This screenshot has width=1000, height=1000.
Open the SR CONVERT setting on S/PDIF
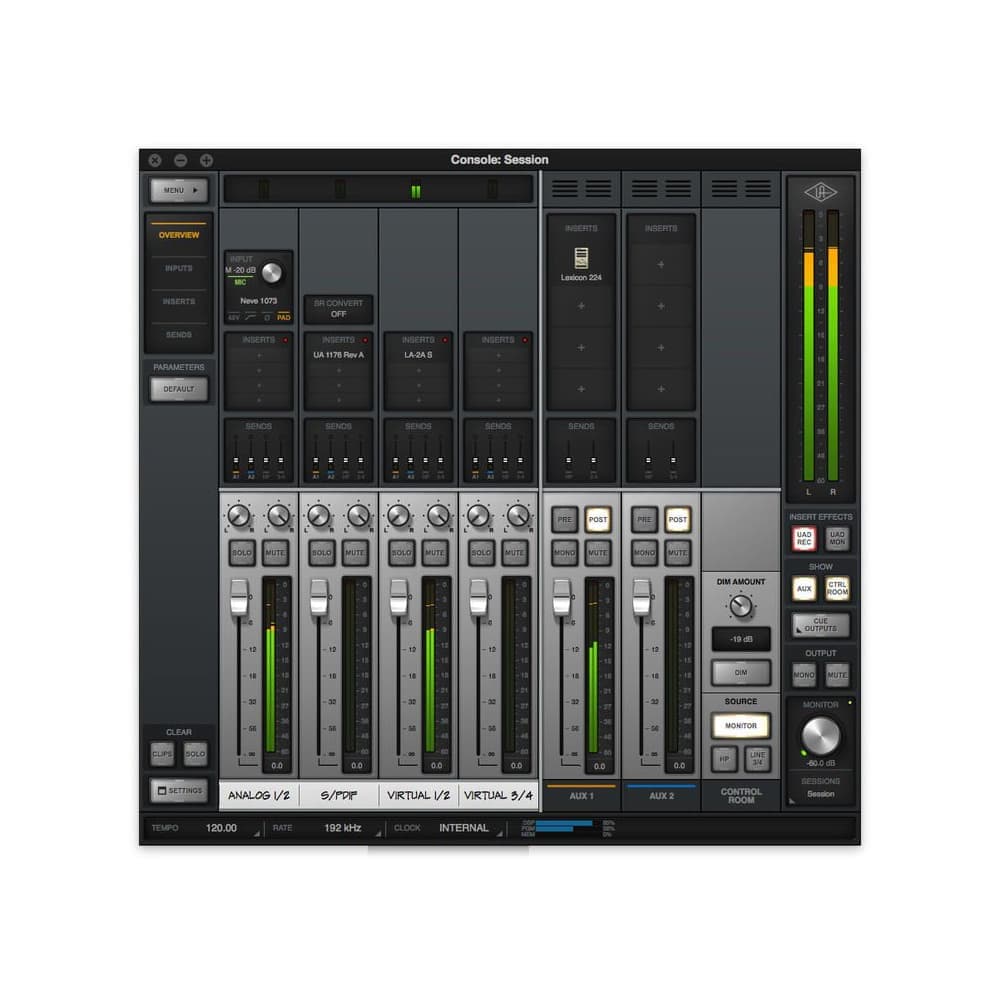[x=338, y=309]
